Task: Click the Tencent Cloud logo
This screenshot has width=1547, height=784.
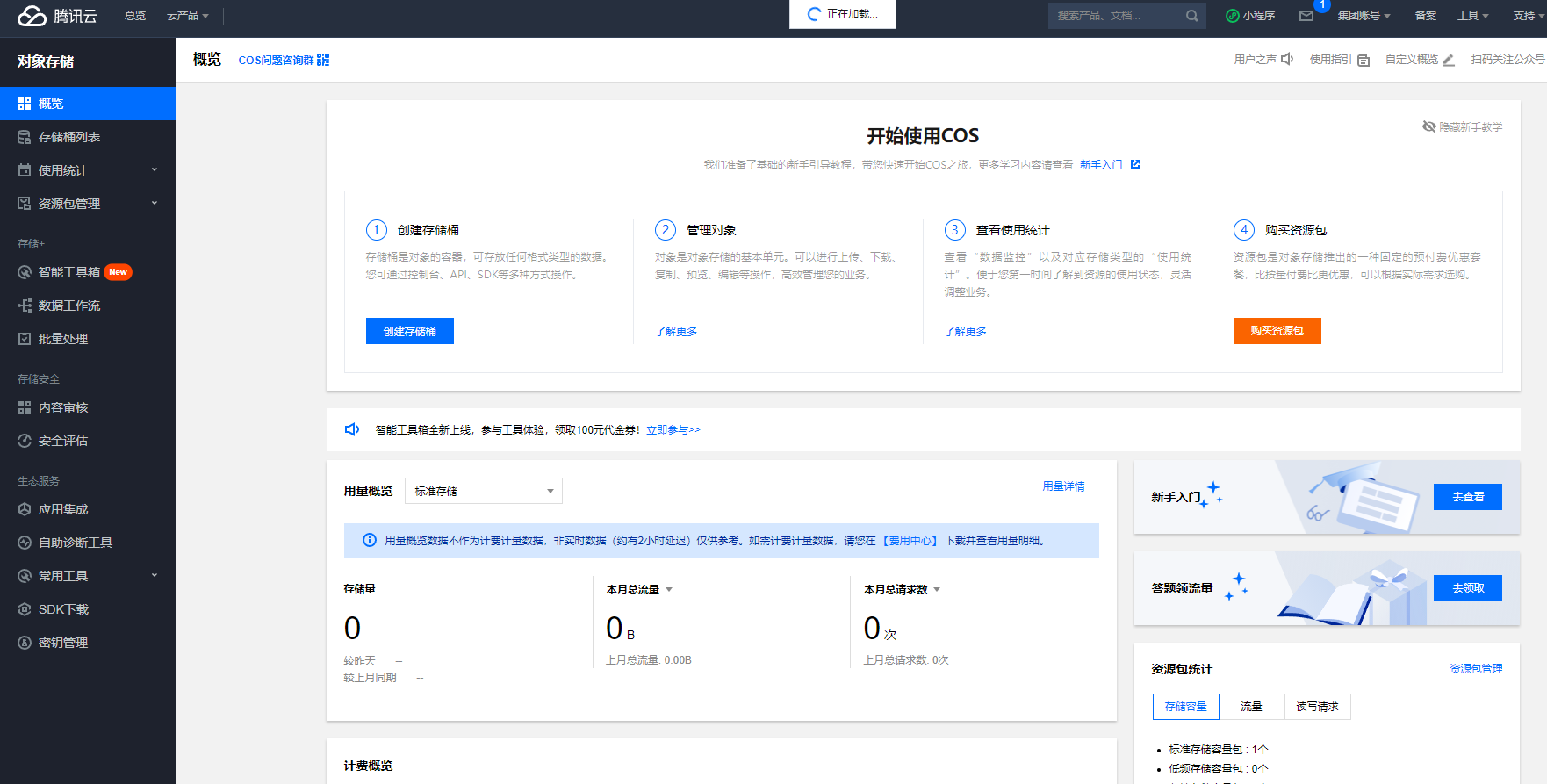Action: [x=57, y=16]
